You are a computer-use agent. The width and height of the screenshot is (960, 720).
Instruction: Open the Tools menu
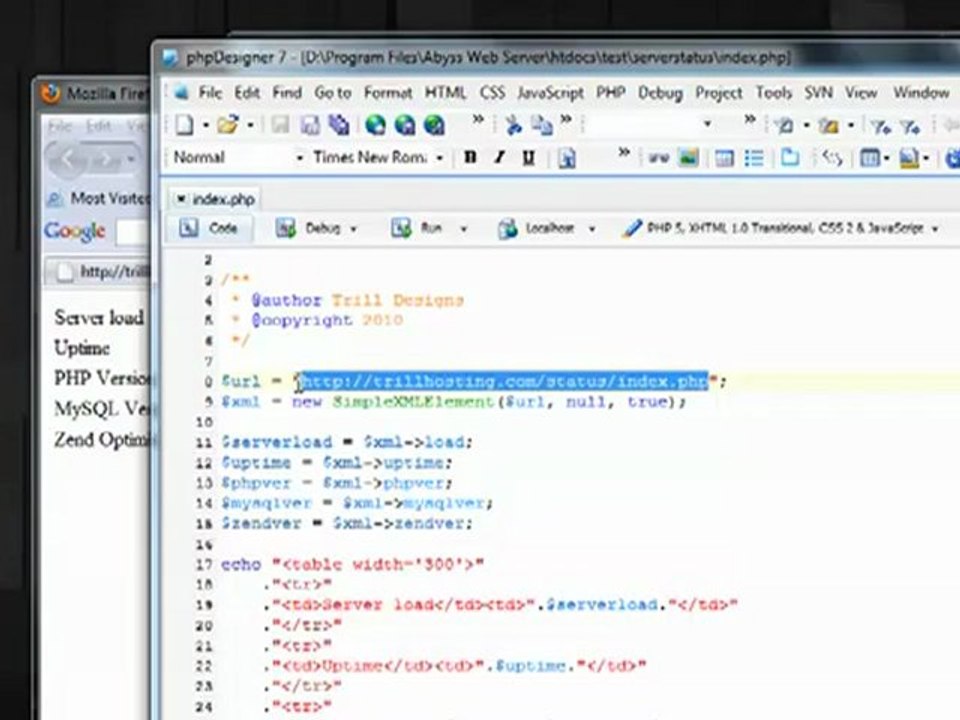point(774,93)
